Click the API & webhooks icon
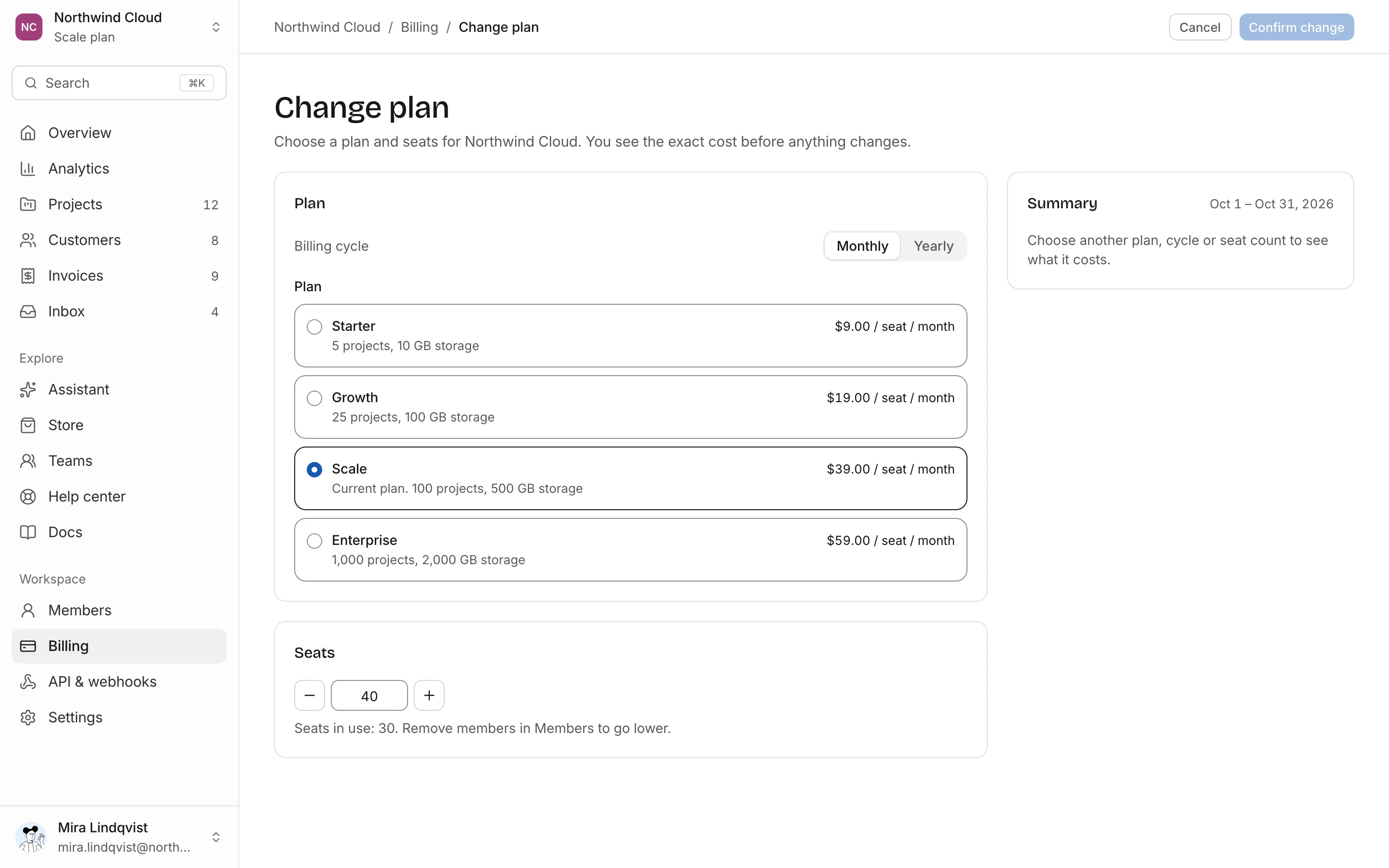The image size is (1389, 868). coord(27,681)
